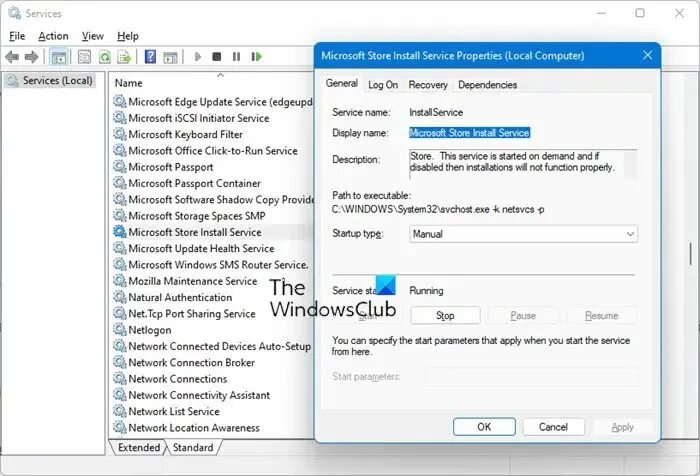Open the Action menu

pos(53,36)
